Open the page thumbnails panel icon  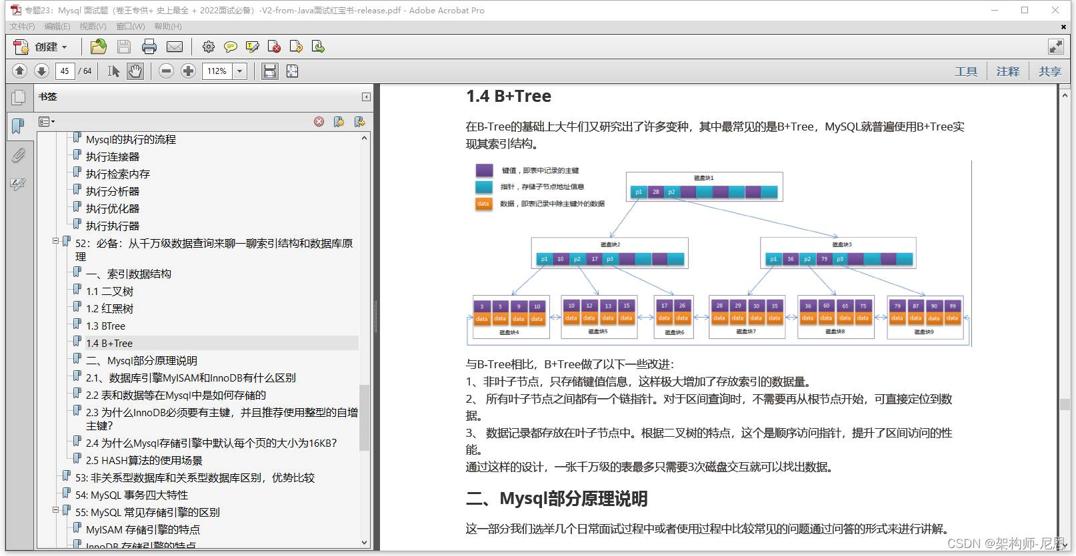click(x=18, y=97)
